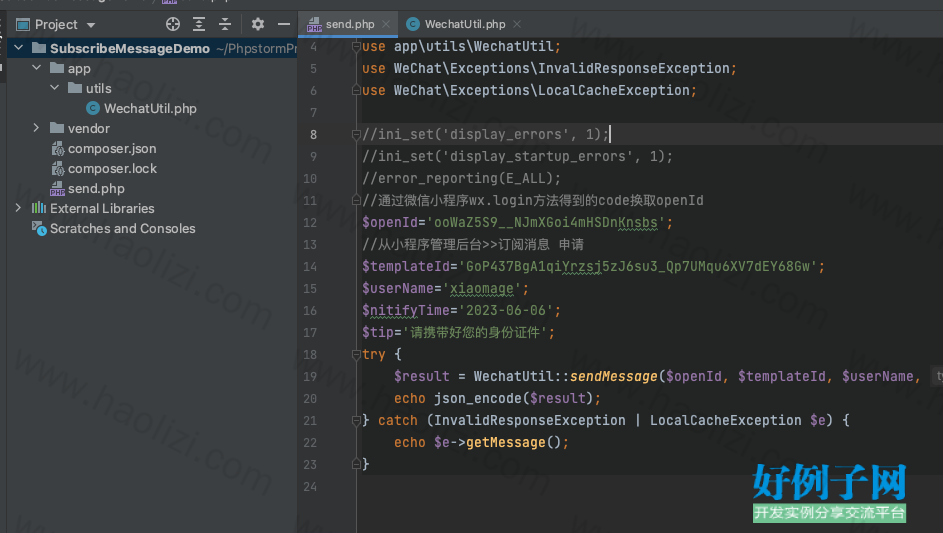The width and height of the screenshot is (943, 533).
Task: Click the External Libraries bars icon
Action: pyautogui.click(x=39, y=208)
